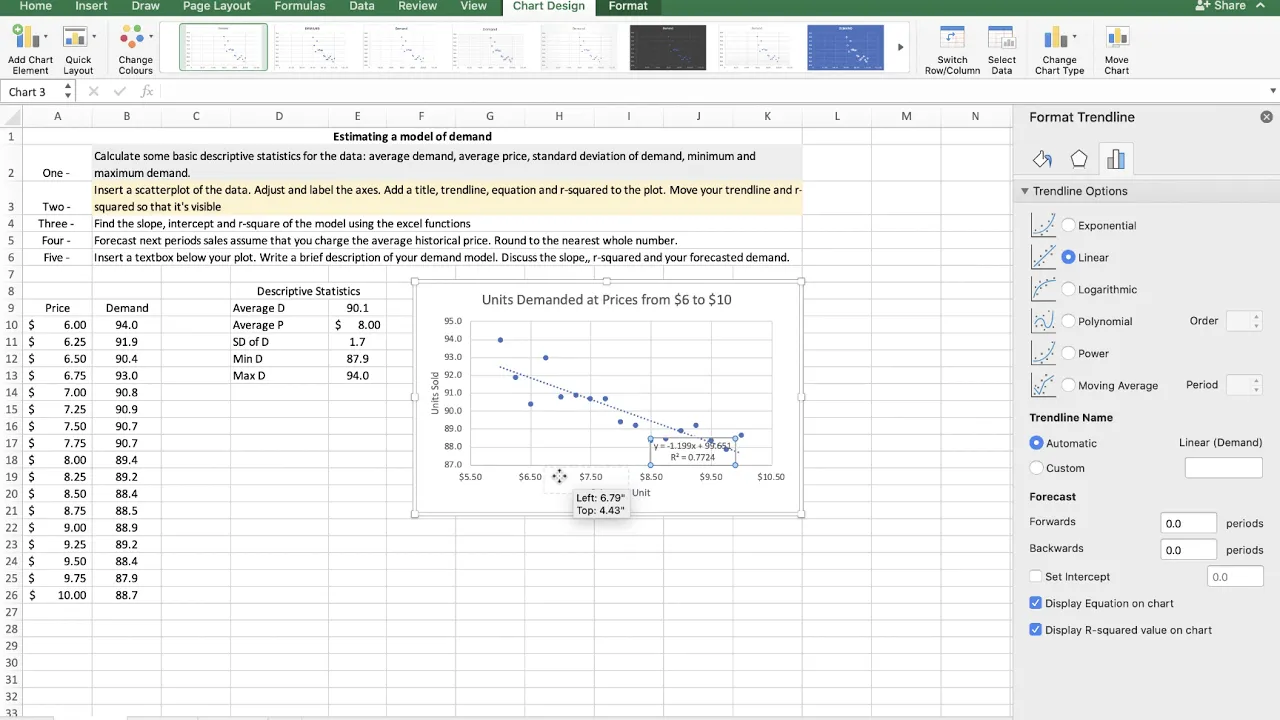The width and height of the screenshot is (1280, 720).
Task: Click the Forwards periods input field
Action: click(x=1189, y=523)
